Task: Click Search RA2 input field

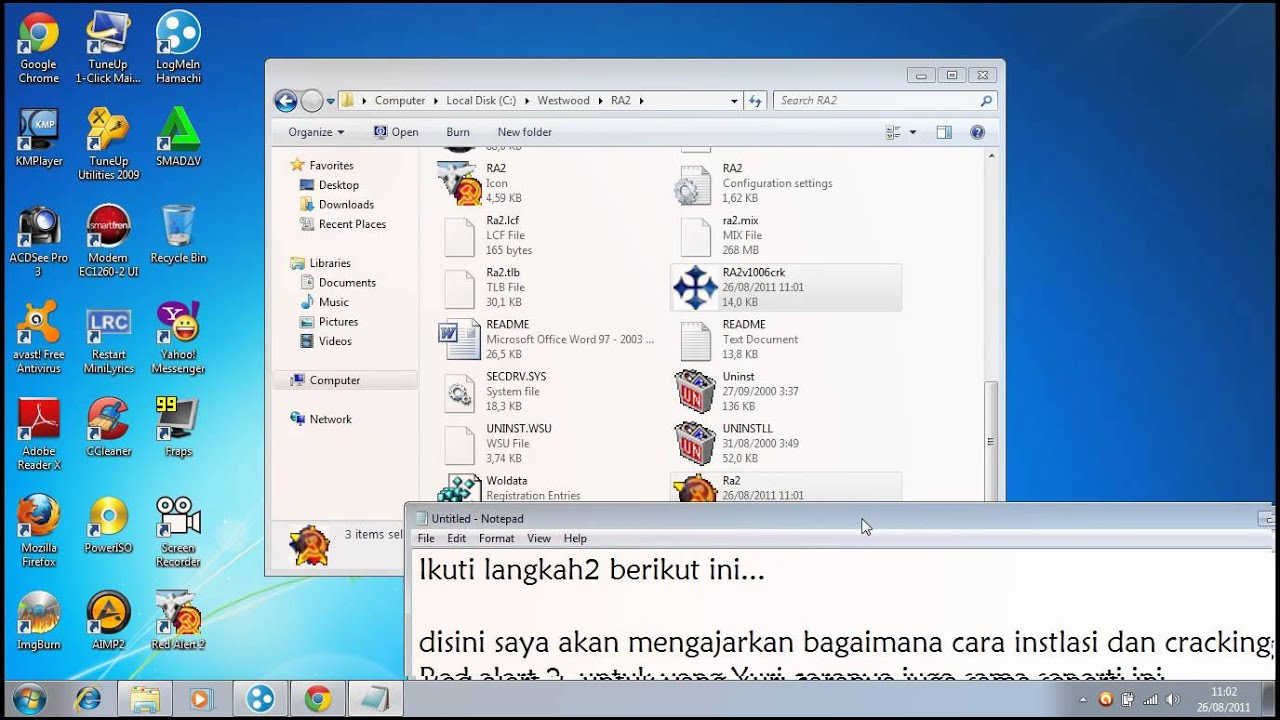Action: pyautogui.click(x=885, y=100)
